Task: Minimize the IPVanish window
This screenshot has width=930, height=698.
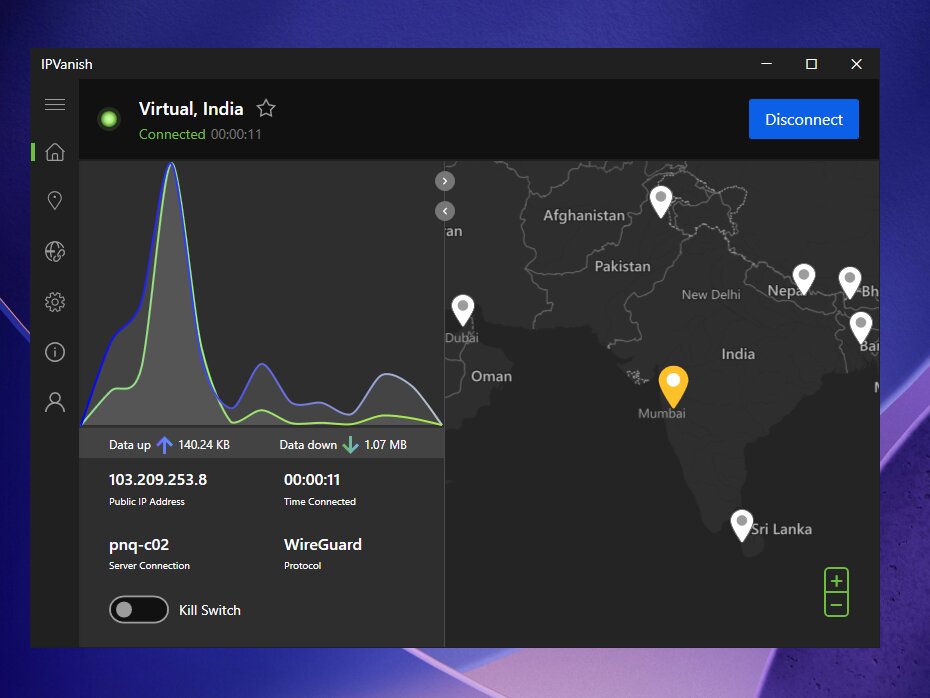Action: click(x=766, y=63)
